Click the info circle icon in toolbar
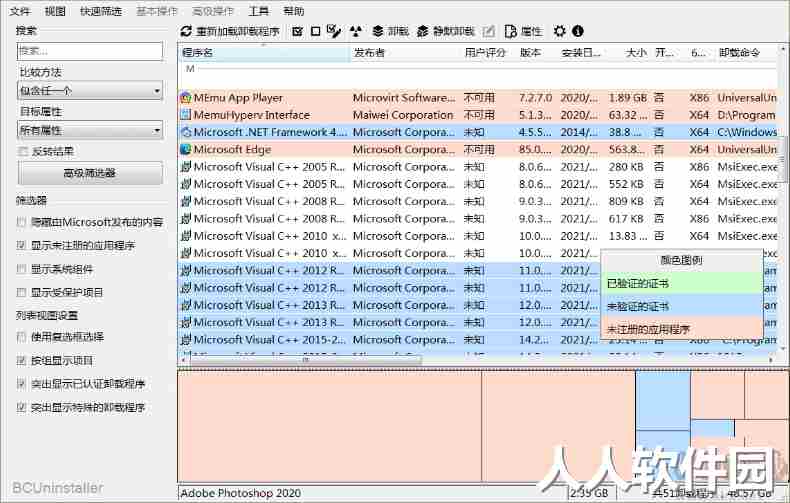The width and height of the screenshot is (790, 503). (x=578, y=31)
